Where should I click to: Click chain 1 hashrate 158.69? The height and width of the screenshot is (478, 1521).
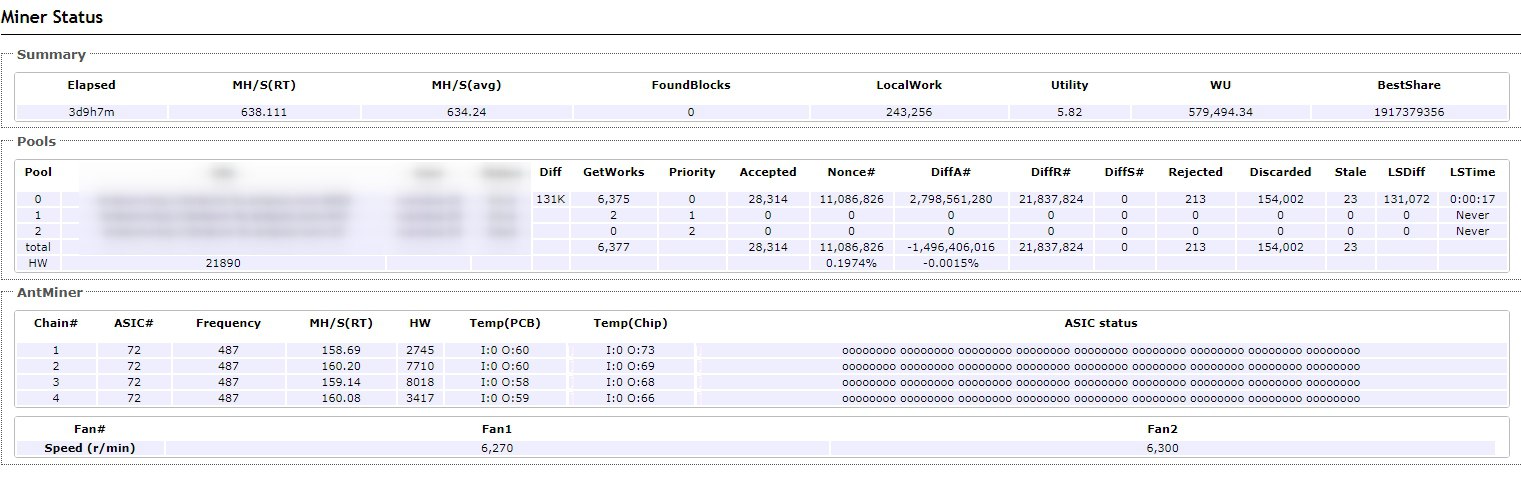click(x=341, y=350)
